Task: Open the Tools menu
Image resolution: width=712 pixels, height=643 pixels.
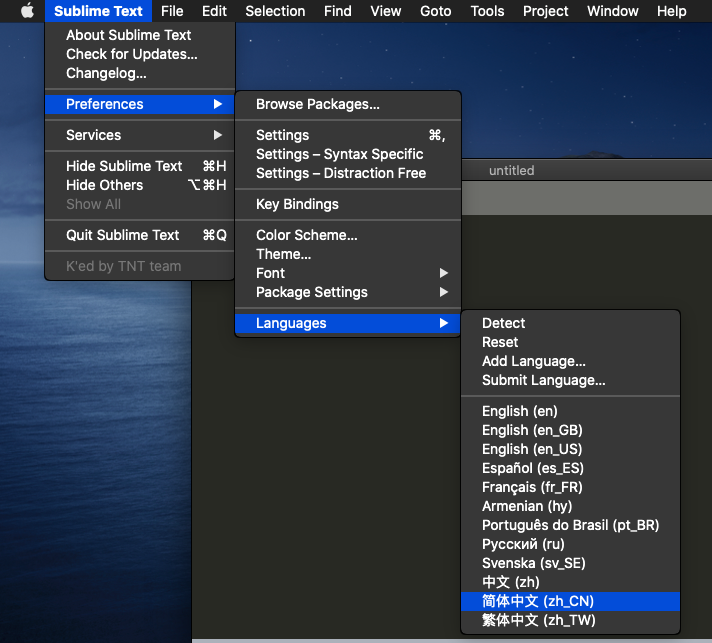Action: 487,10
